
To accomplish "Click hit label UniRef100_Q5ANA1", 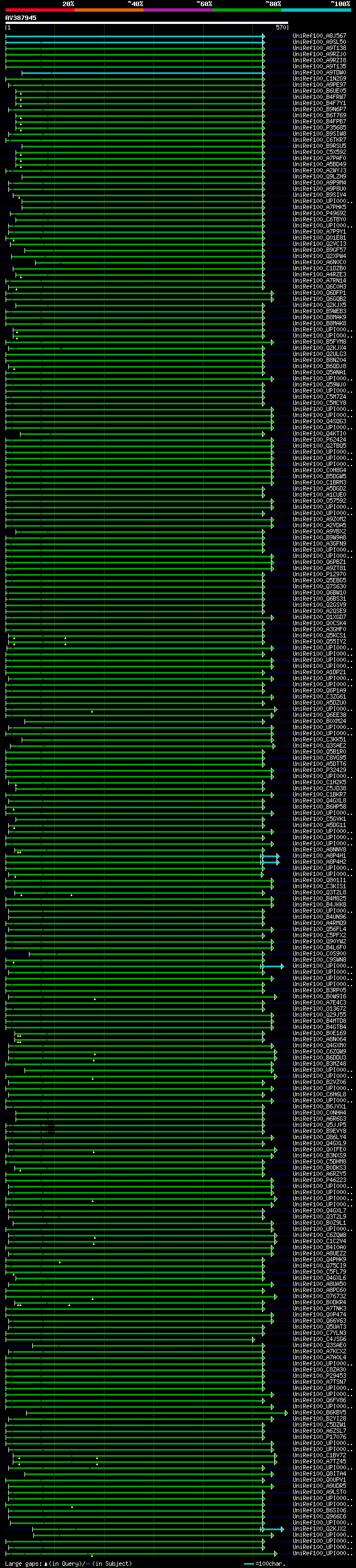I will [319, 373].
